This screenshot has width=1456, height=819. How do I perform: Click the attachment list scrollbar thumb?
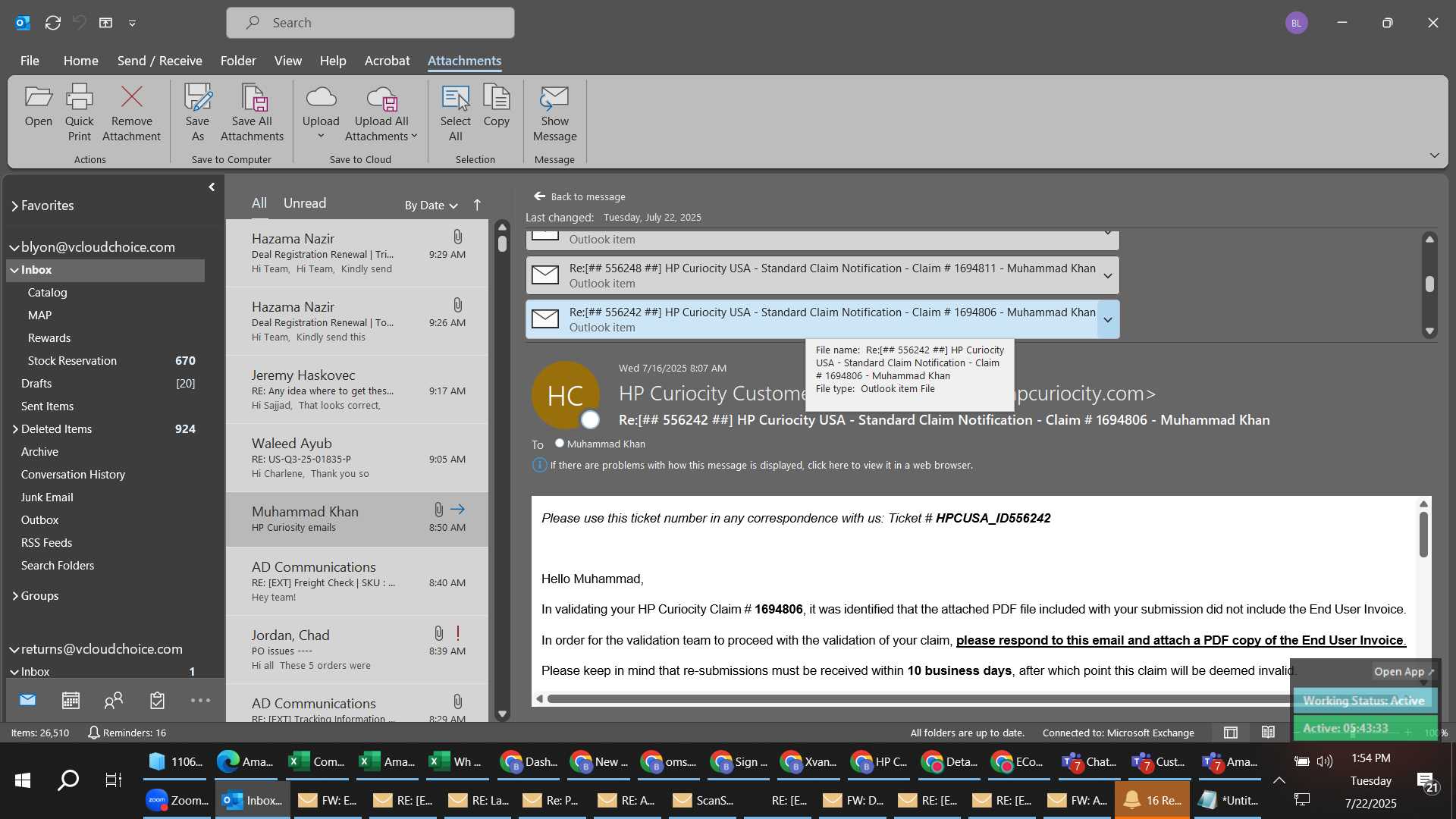click(x=1429, y=284)
